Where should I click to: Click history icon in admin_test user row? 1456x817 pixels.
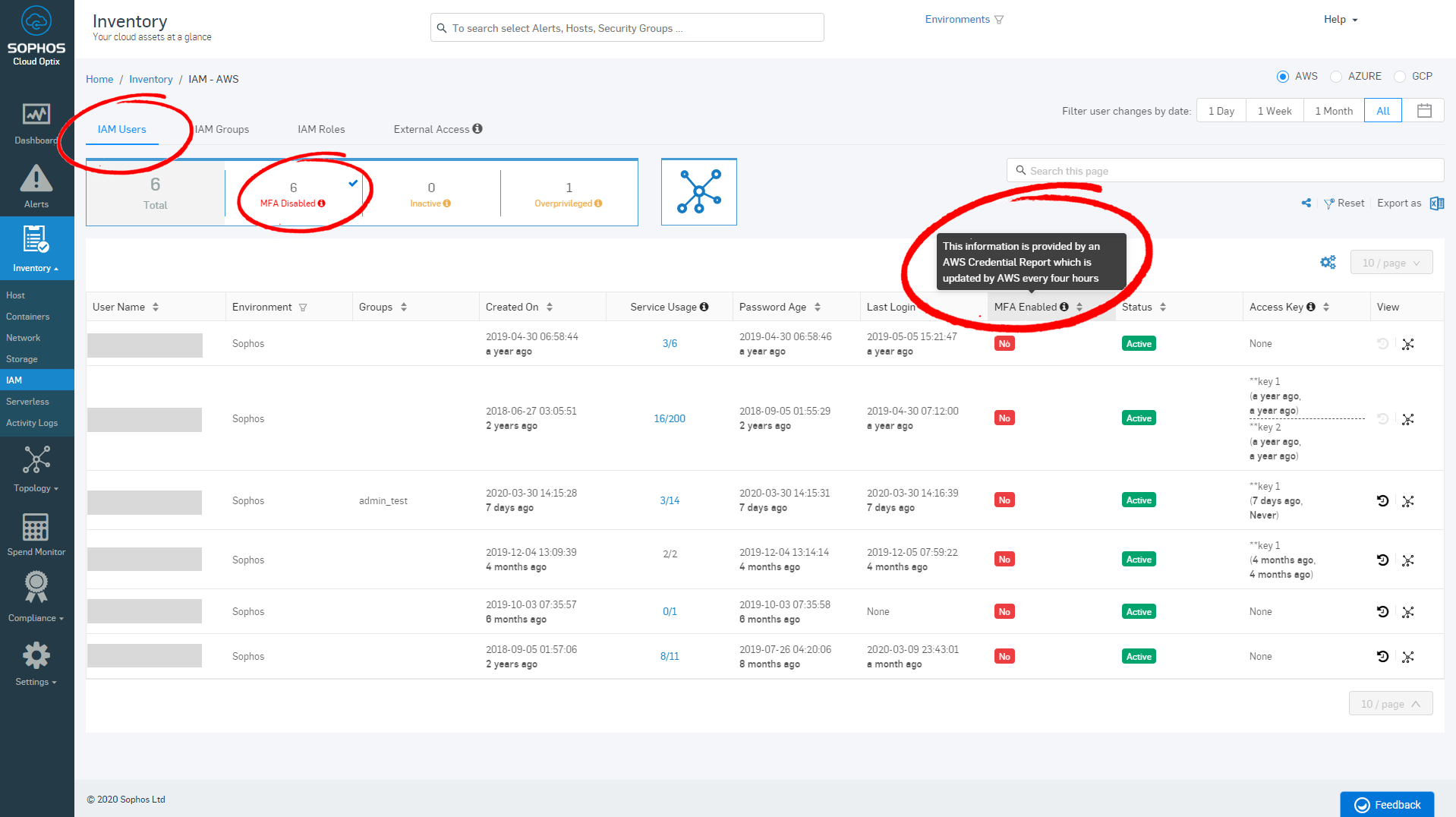pyautogui.click(x=1383, y=501)
